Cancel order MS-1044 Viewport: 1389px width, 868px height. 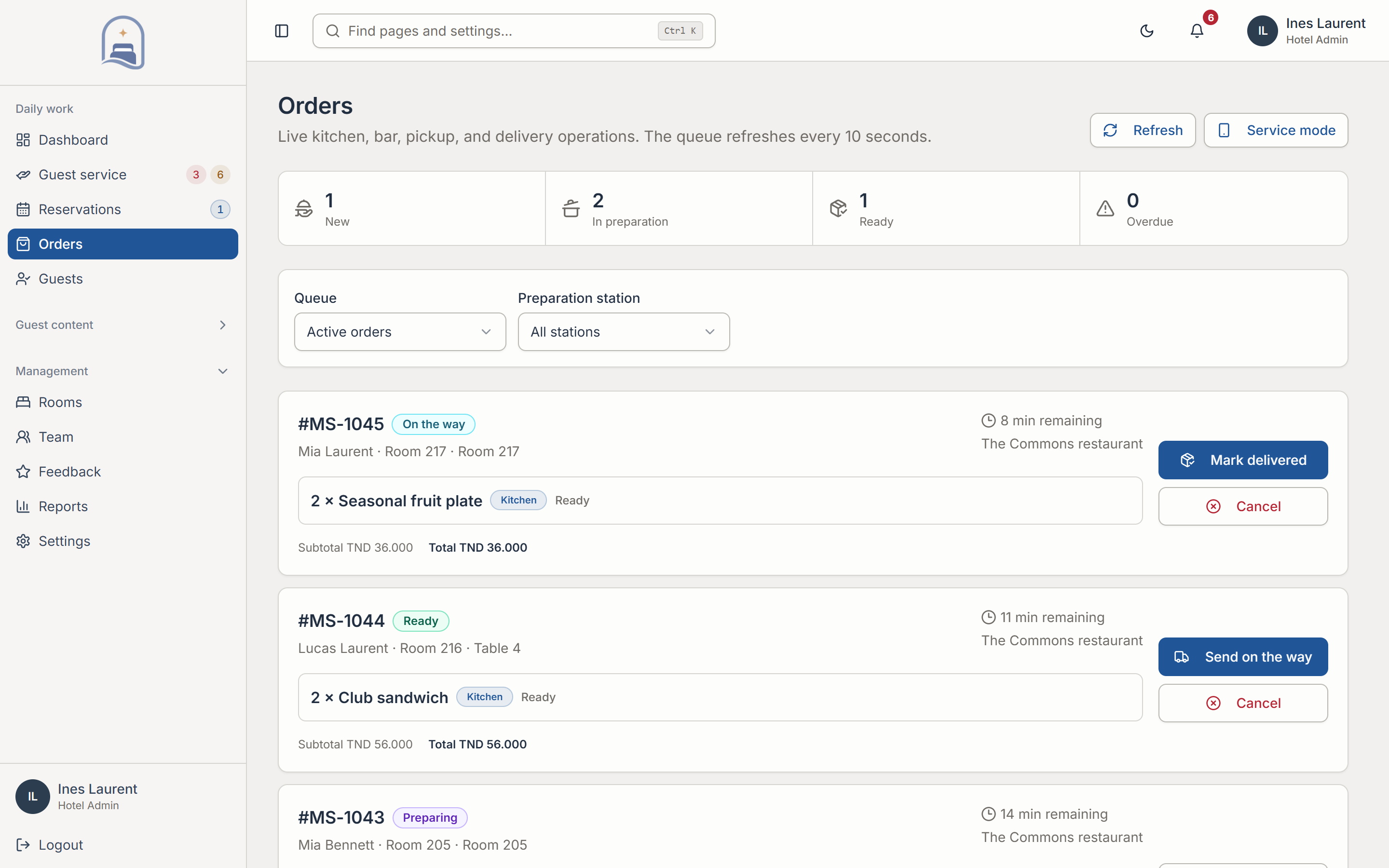coord(1243,703)
